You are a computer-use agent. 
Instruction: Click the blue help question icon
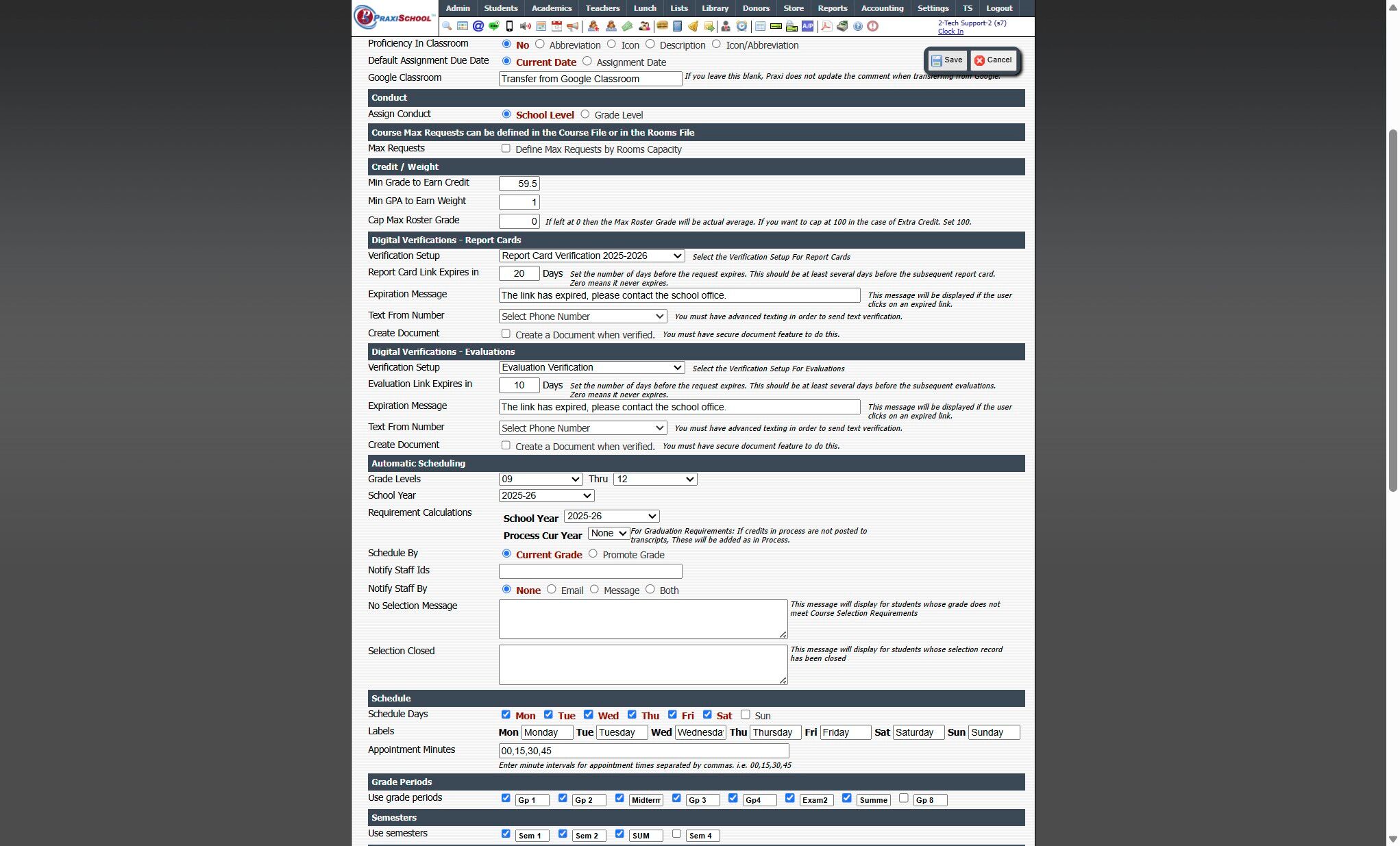click(858, 26)
